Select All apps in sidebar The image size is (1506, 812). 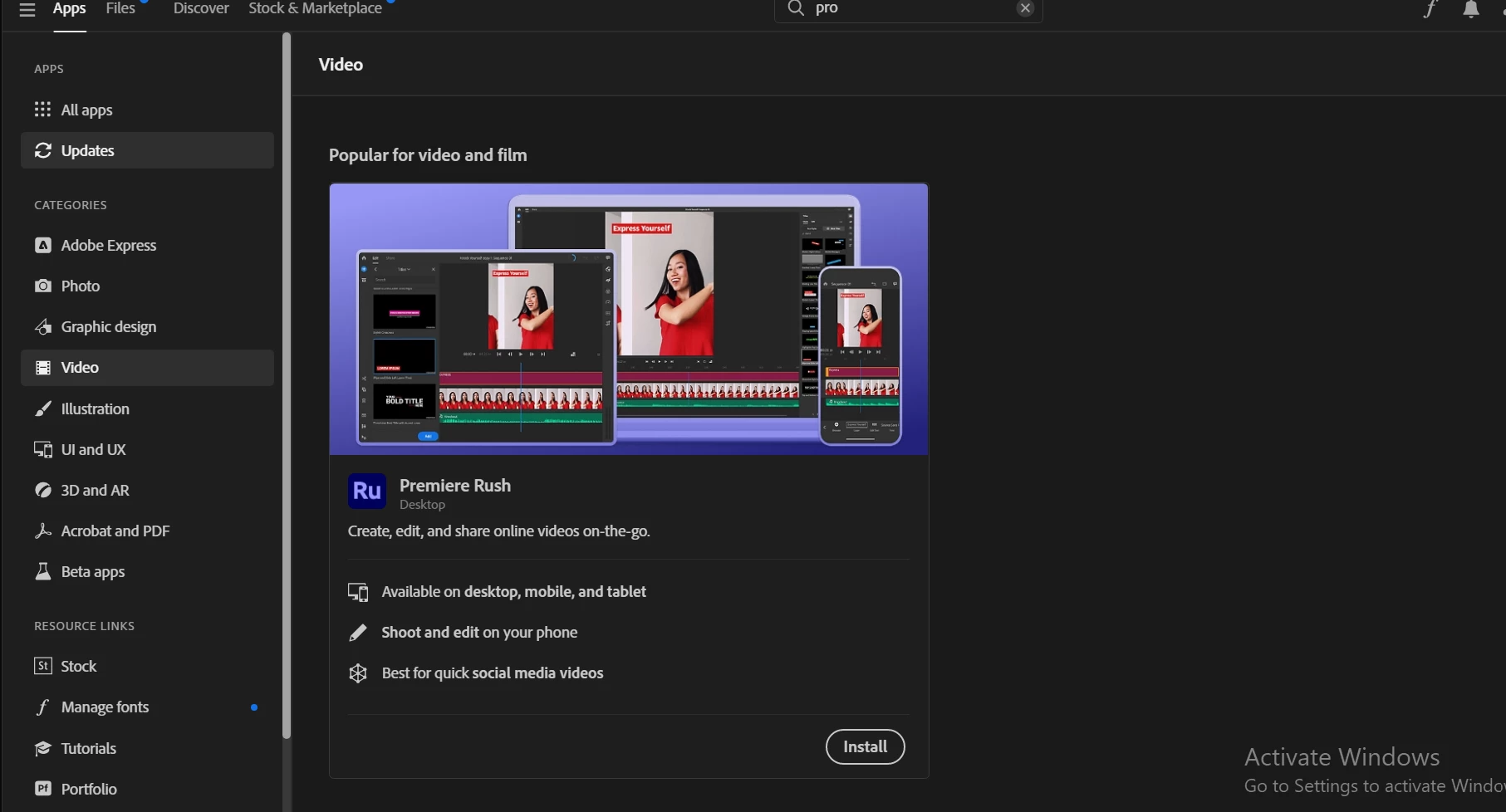pos(148,110)
